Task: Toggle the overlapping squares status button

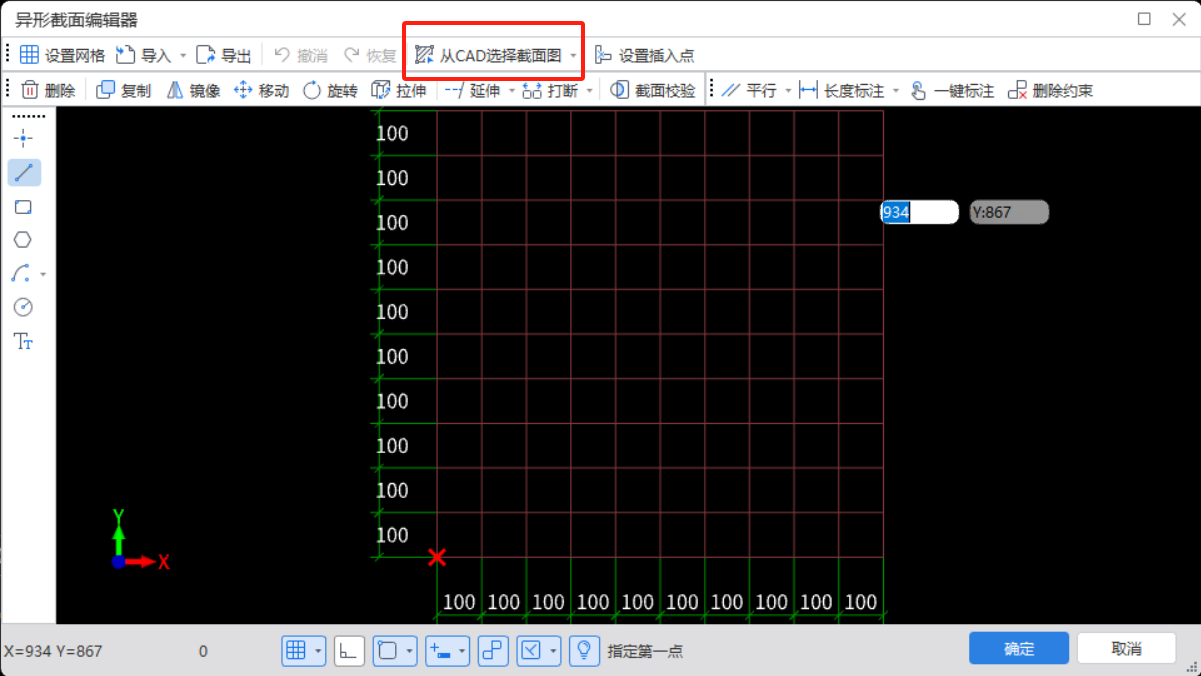Action: [x=492, y=651]
